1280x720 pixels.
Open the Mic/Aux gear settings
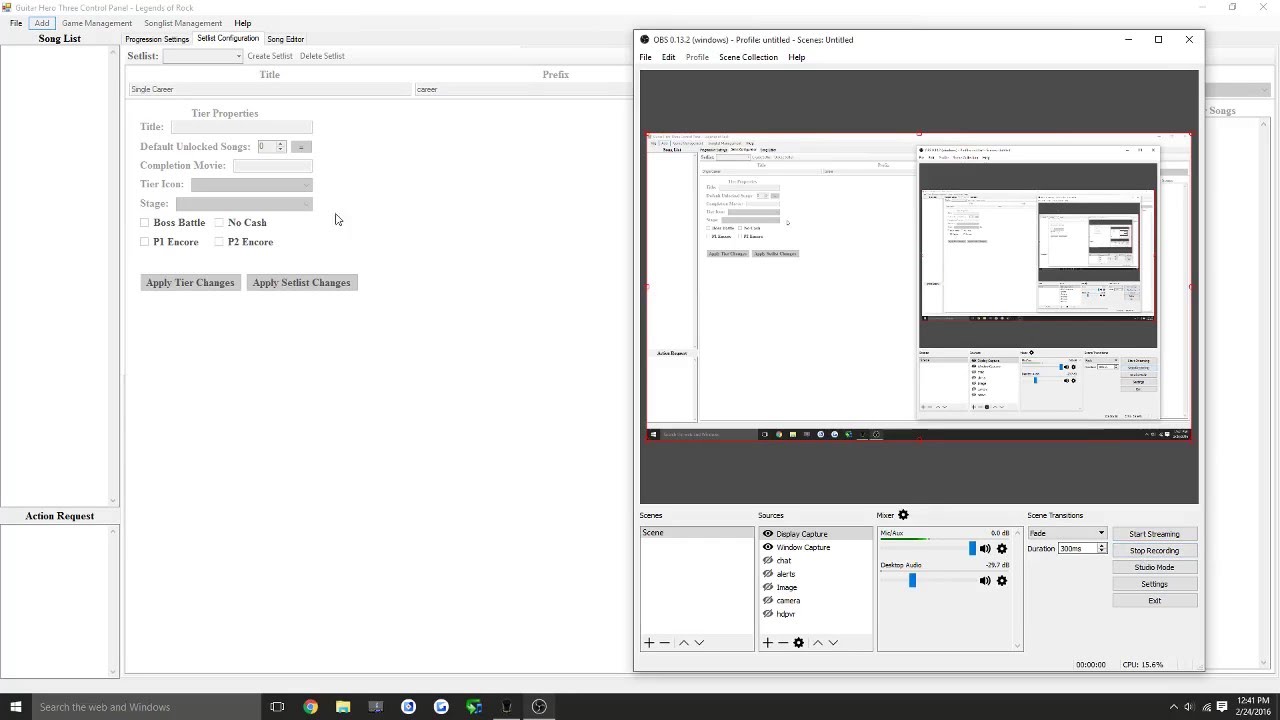1002,549
